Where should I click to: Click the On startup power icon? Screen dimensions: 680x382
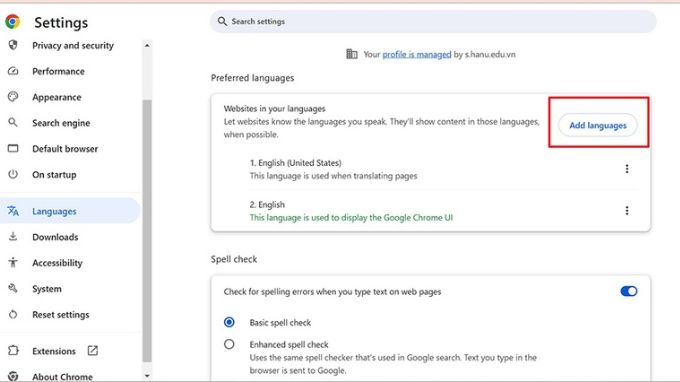tap(13, 174)
